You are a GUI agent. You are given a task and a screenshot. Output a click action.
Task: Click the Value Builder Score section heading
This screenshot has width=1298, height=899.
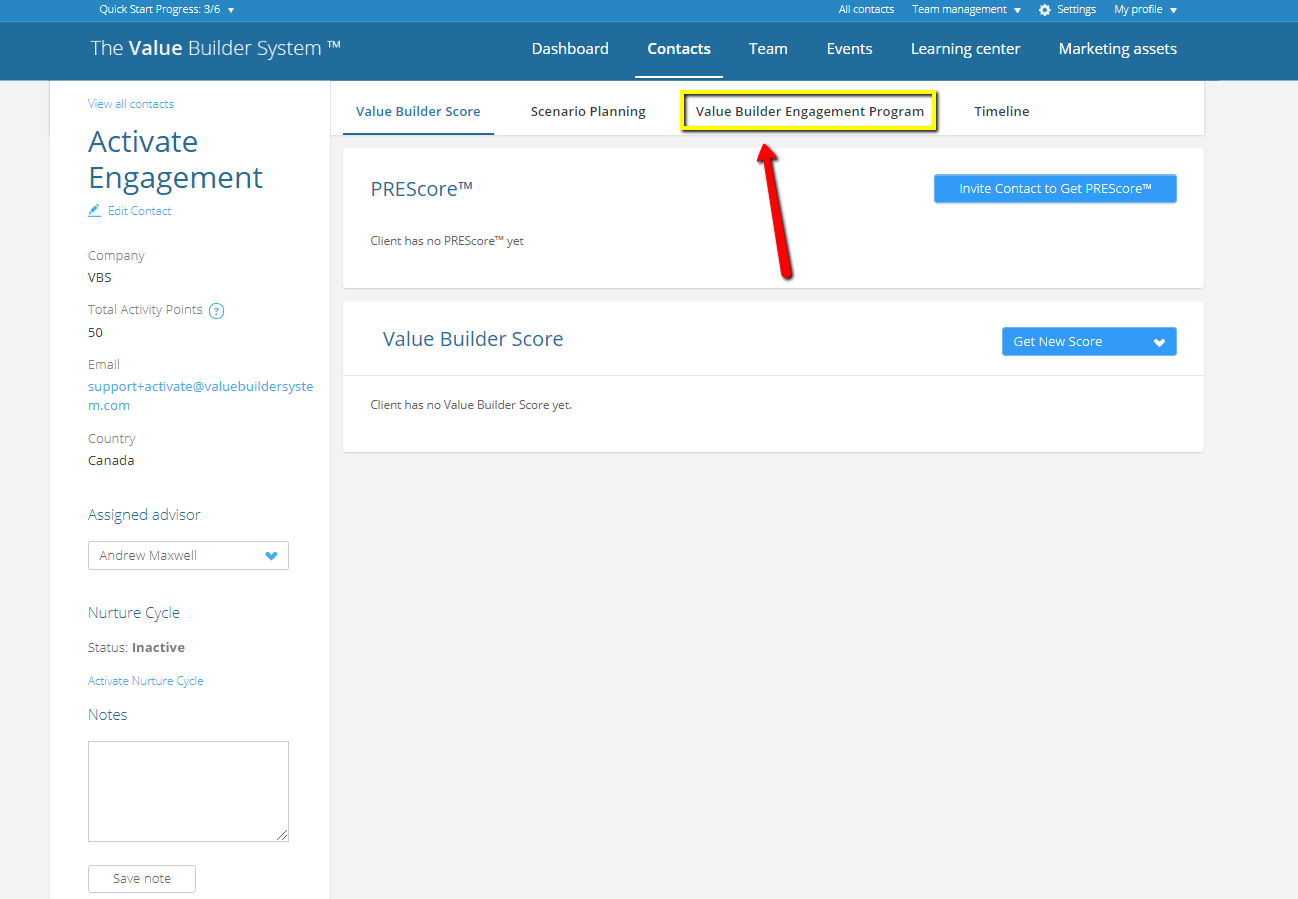[x=473, y=339]
